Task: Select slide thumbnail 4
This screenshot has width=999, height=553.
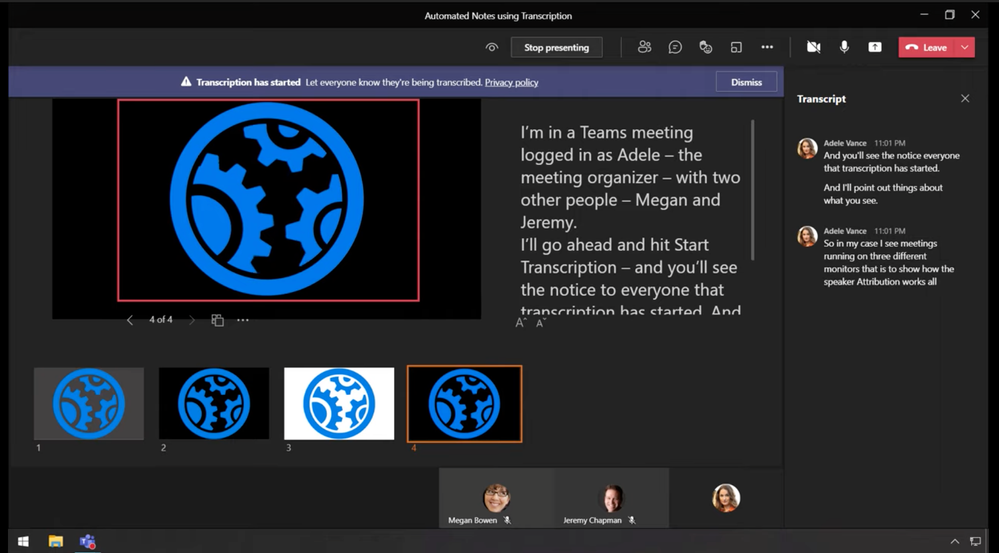Action: [x=464, y=403]
